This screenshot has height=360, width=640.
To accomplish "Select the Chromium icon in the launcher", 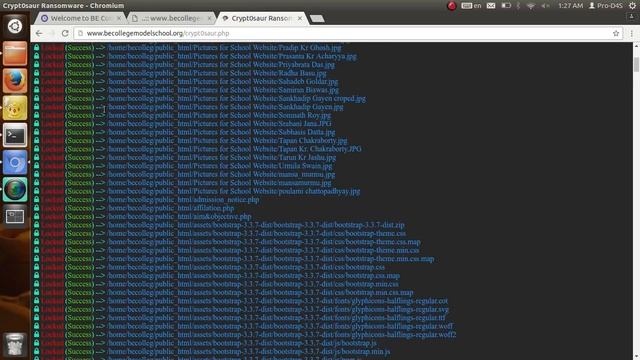I will point(15,162).
